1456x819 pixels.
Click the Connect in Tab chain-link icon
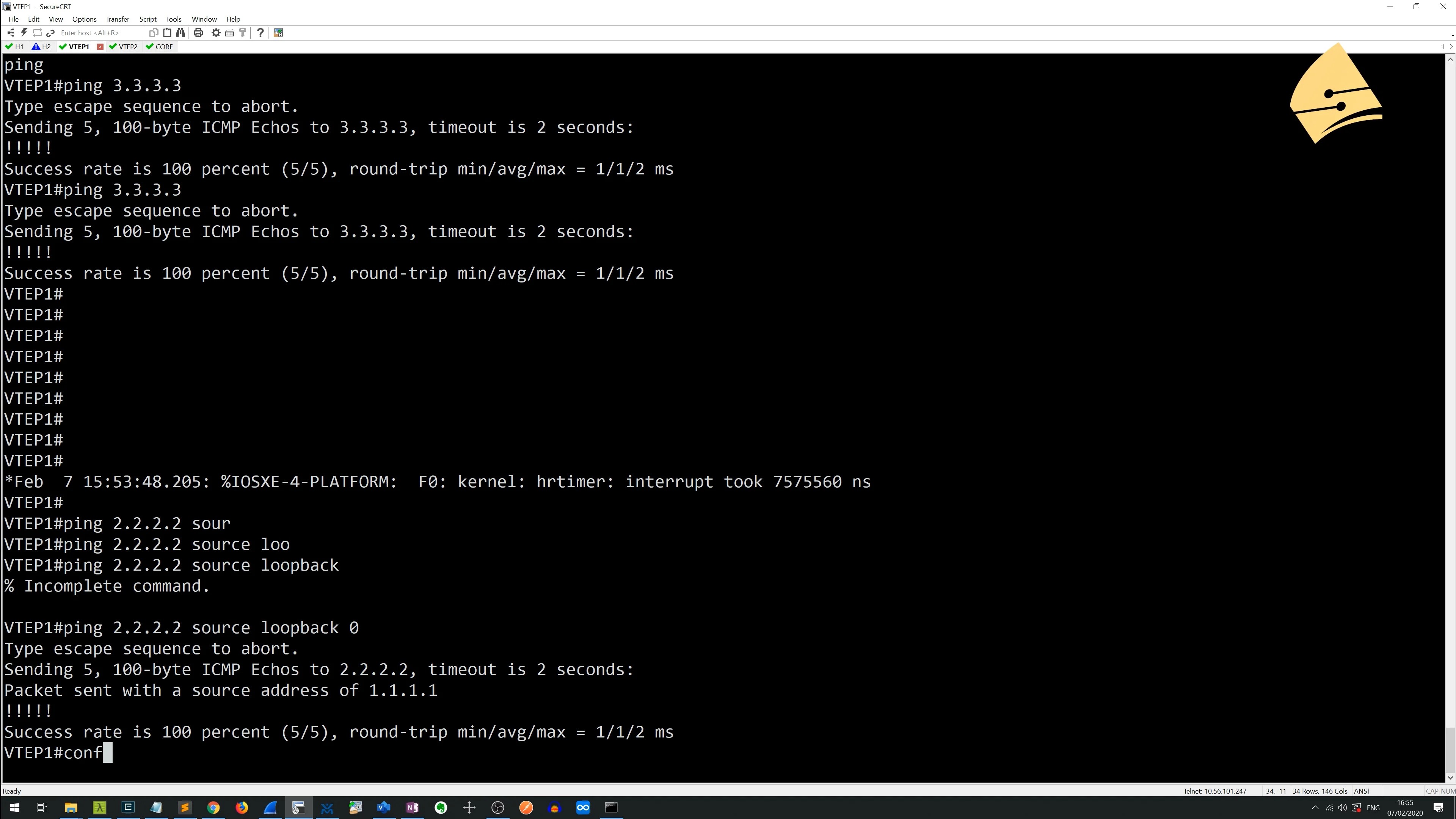click(x=51, y=33)
